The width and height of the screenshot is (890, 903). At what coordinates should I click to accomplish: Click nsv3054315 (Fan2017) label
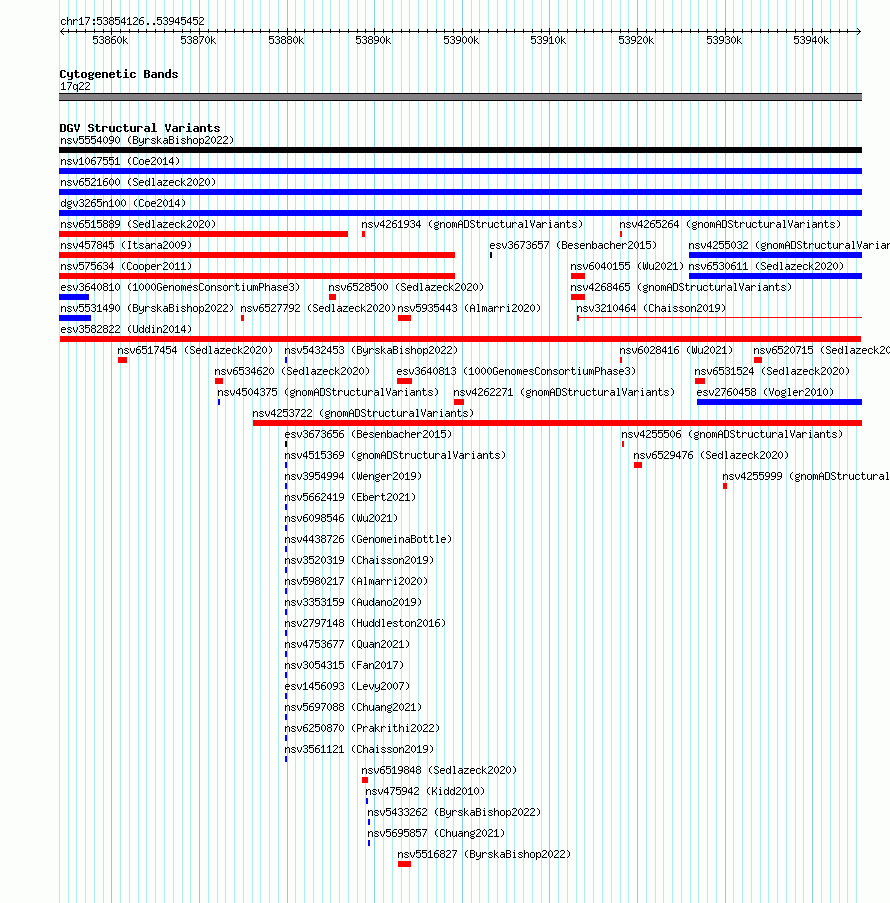pyautogui.click(x=344, y=666)
